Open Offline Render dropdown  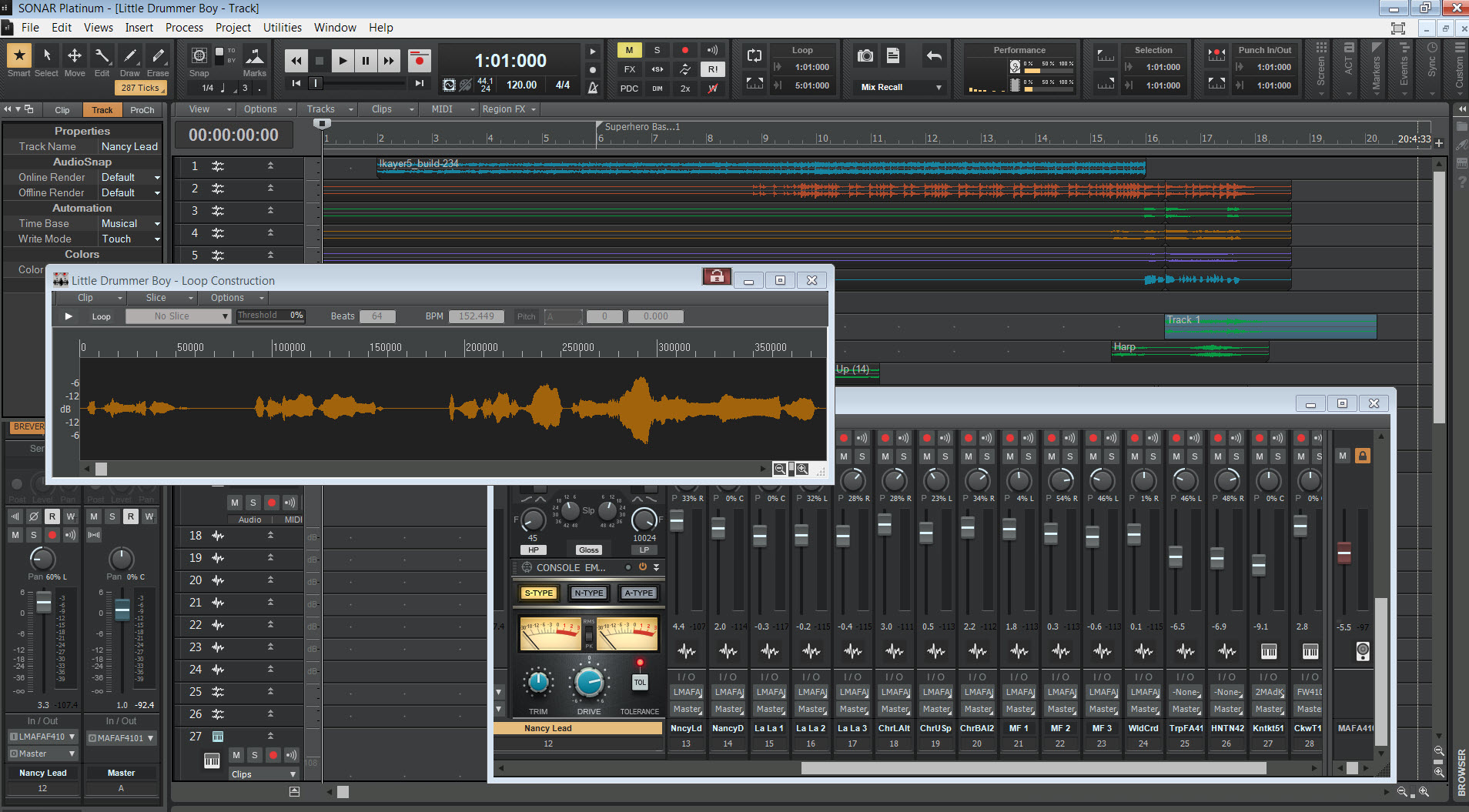[130, 192]
